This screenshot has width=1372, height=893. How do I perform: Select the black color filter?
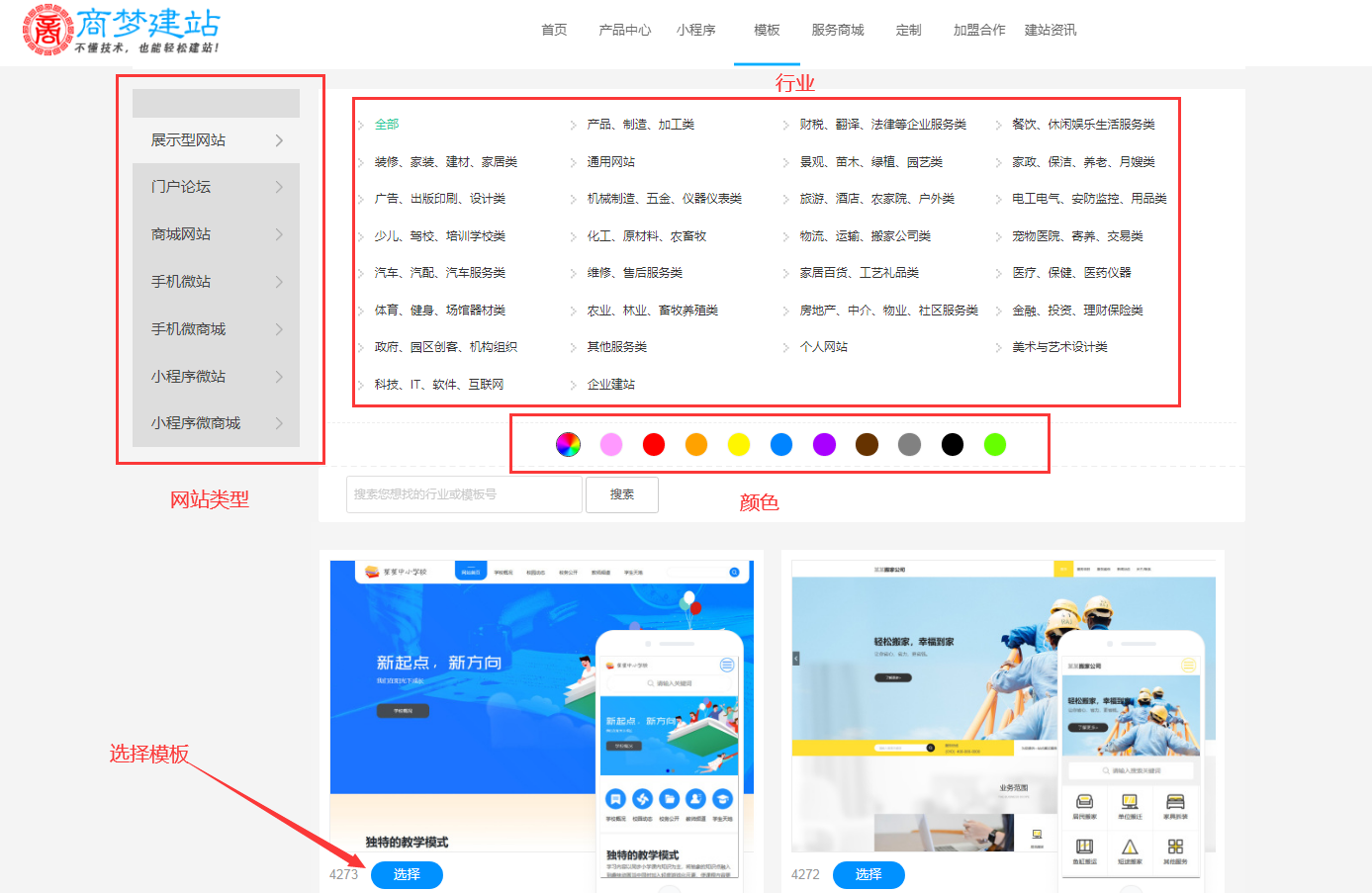click(x=952, y=445)
